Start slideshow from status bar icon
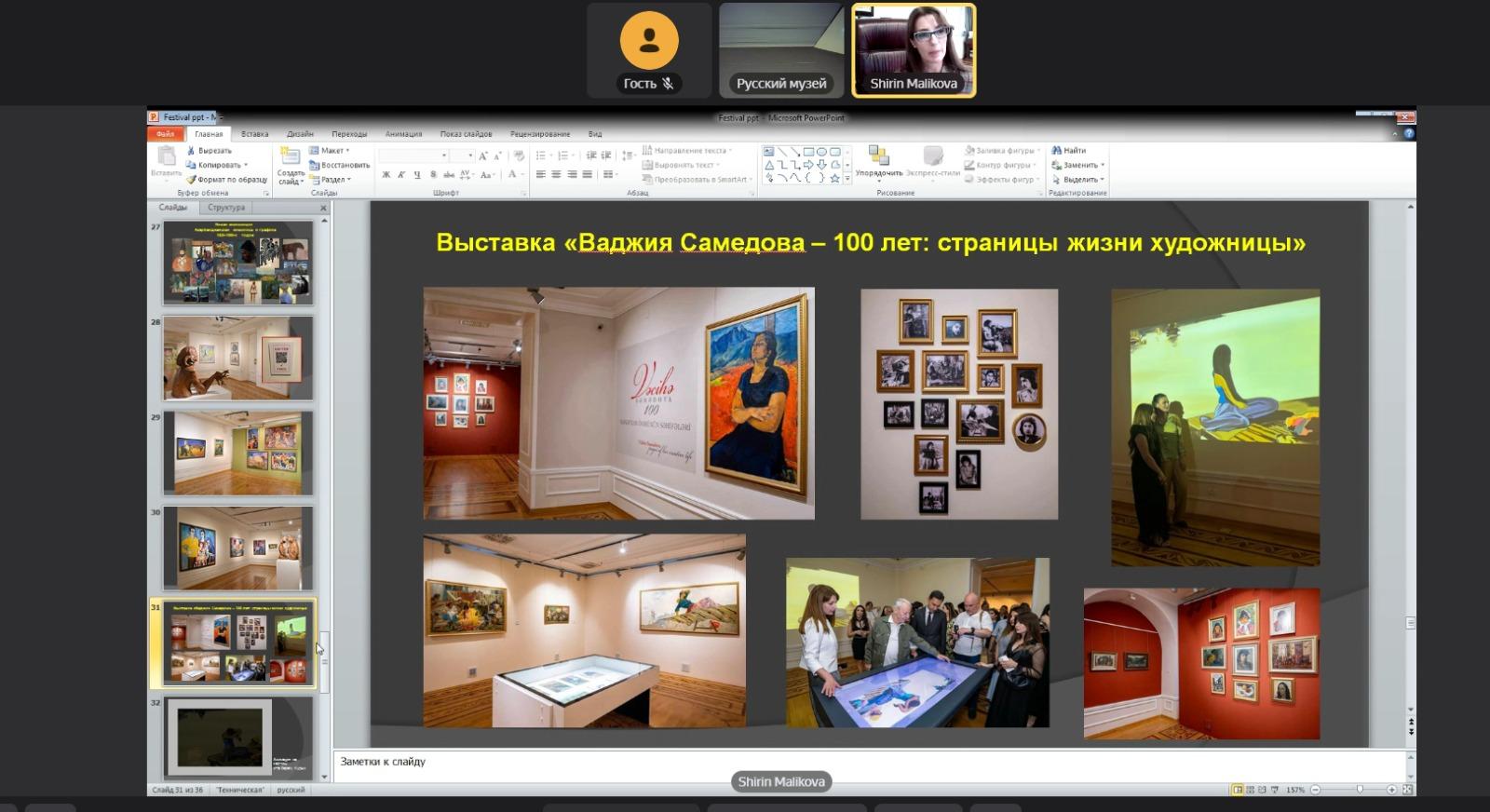Image resolution: width=1490 pixels, height=812 pixels. (x=1275, y=790)
